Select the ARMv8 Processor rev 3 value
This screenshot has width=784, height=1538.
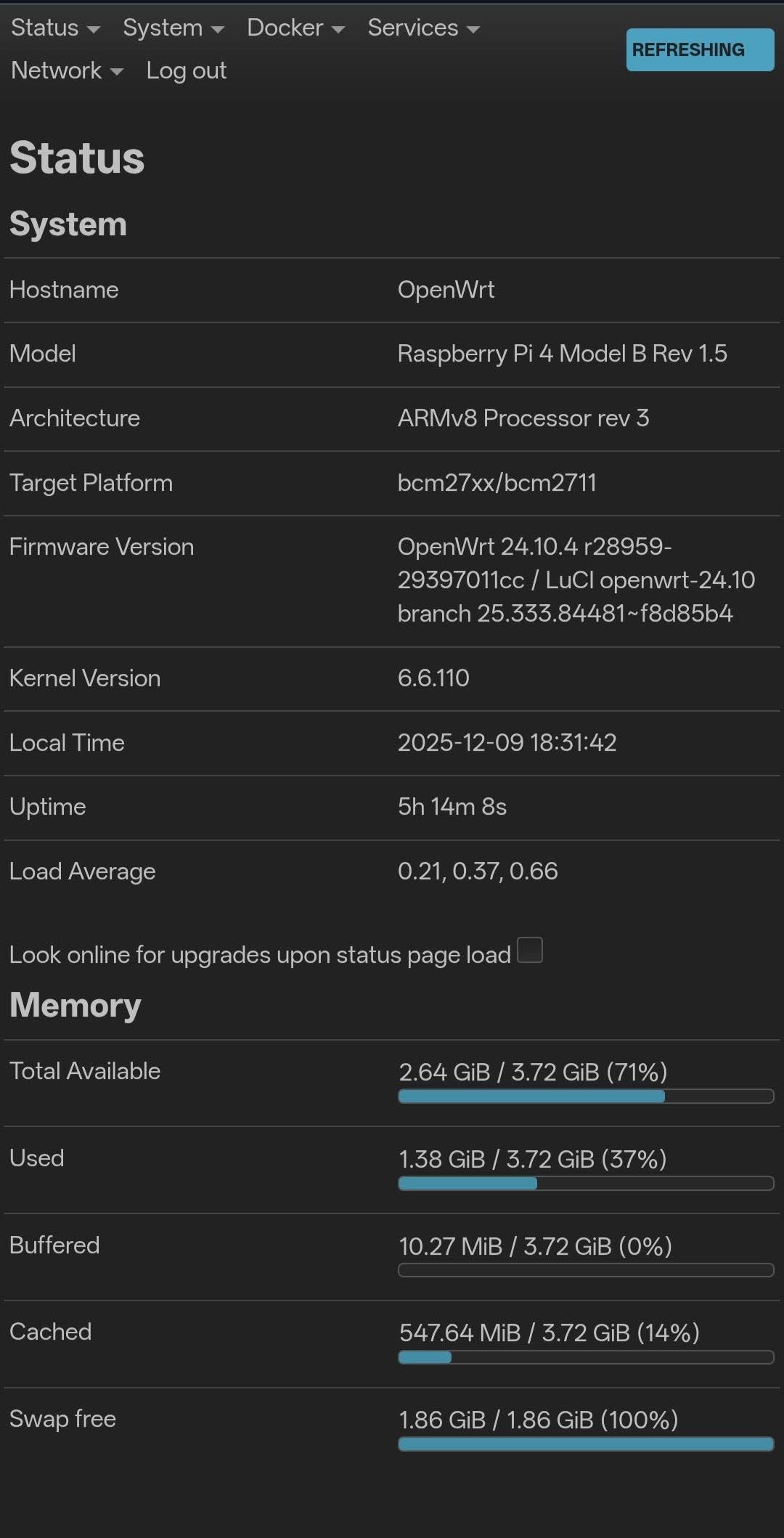pyautogui.click(x=523, y=418)
